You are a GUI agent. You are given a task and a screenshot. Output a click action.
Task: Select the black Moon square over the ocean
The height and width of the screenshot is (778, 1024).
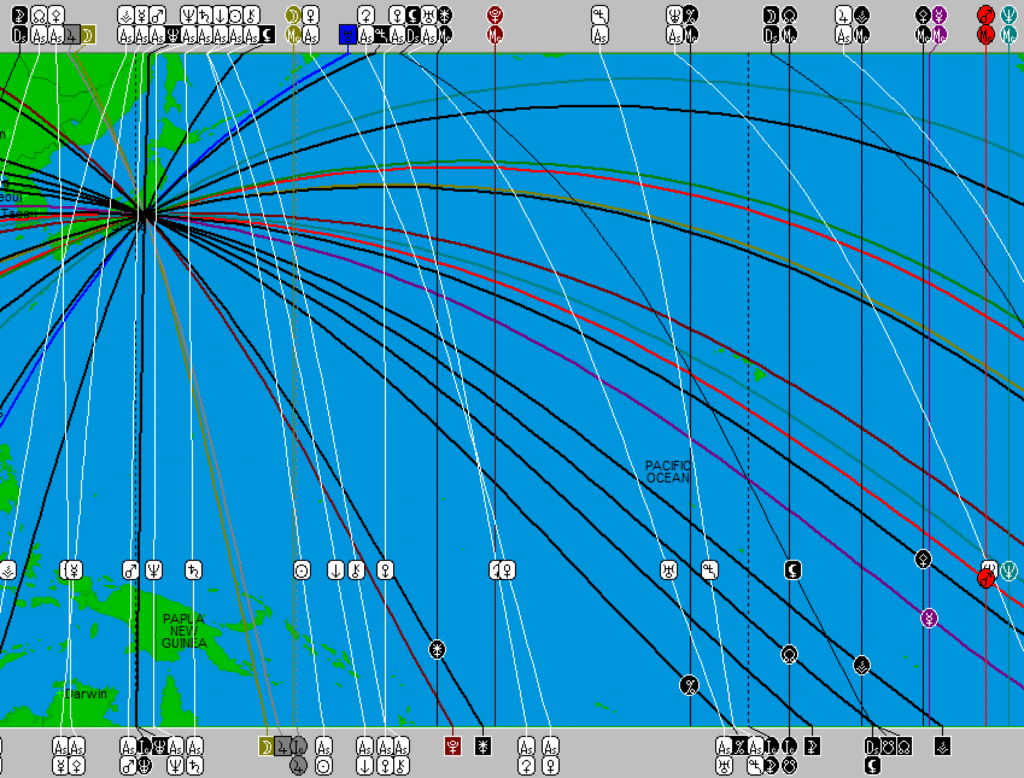click(792, 570)
